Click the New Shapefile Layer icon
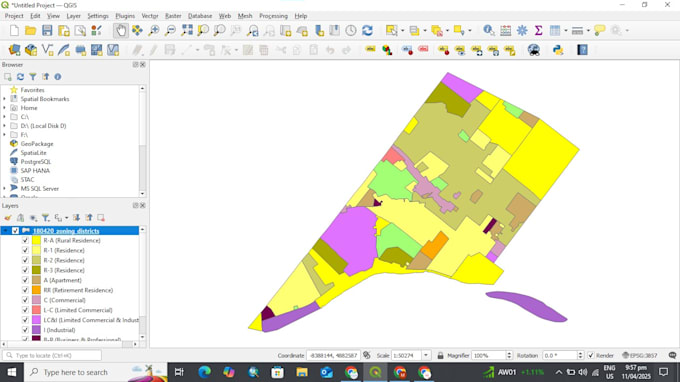The image size is (680, 382). click(47, 50)
